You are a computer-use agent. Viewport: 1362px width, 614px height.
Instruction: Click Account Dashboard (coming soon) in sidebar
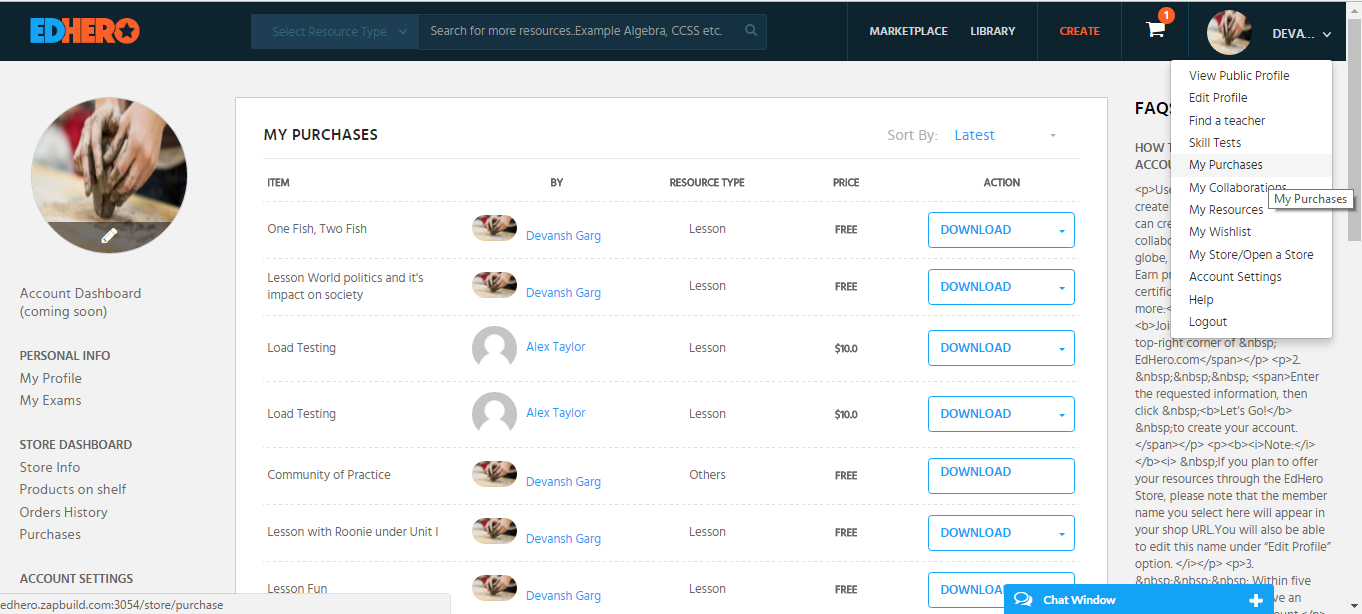click(x=80, y=302)
